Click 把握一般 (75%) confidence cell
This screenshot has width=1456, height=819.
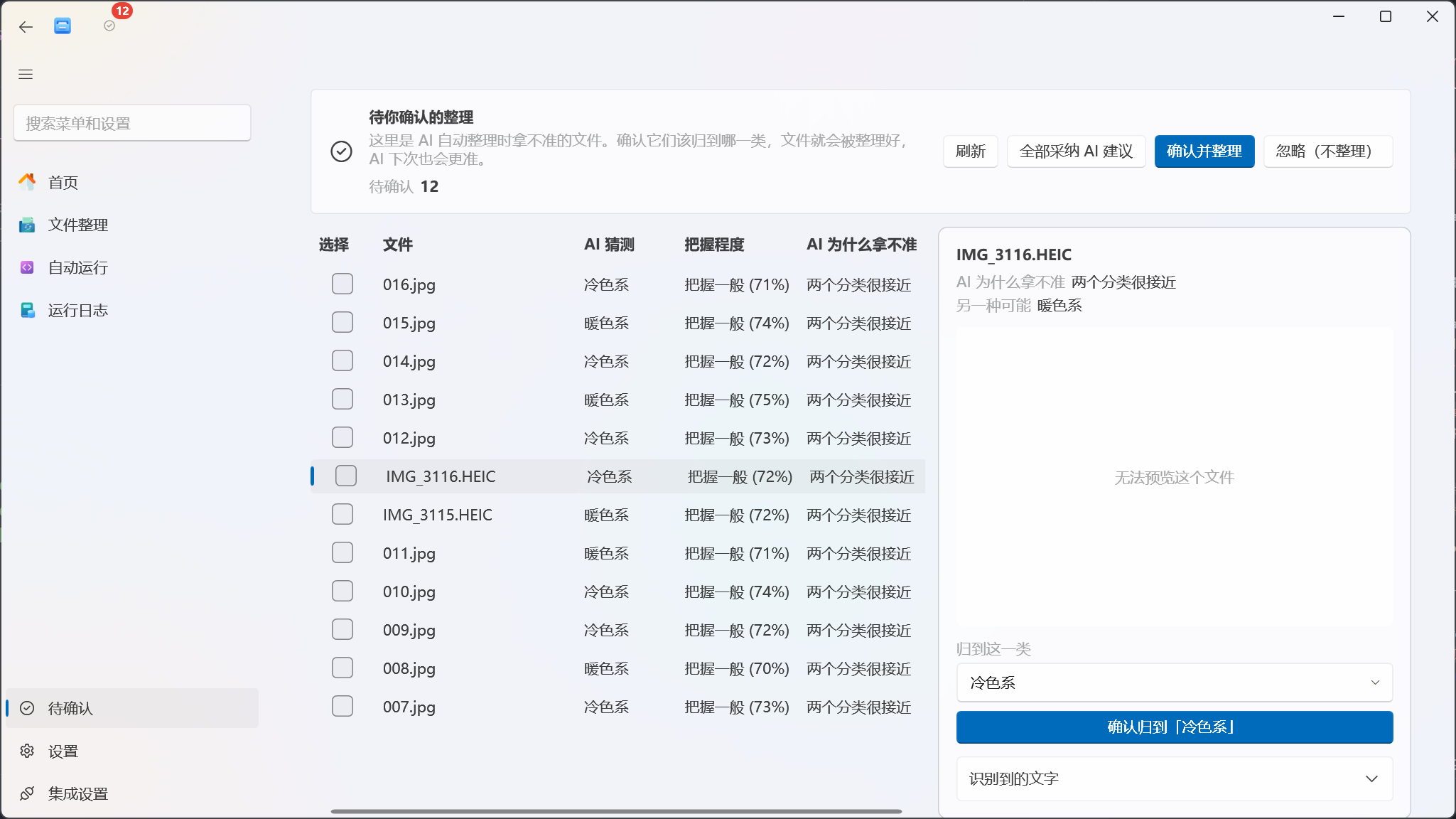(737, 400)
